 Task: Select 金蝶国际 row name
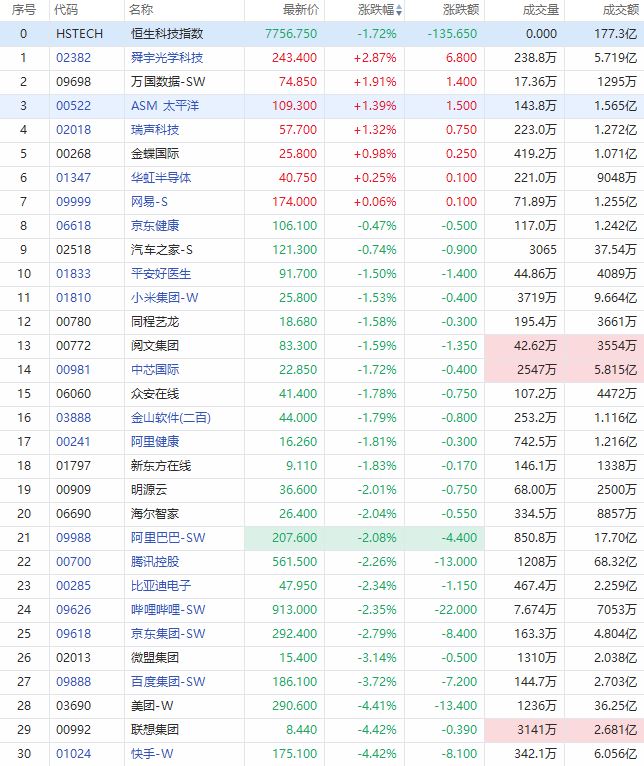pos(155,153)
